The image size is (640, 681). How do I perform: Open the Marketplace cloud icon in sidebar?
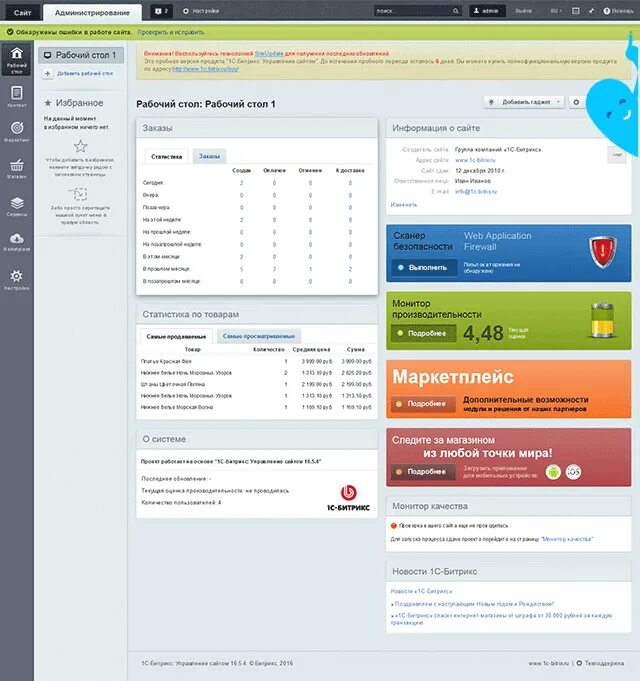point(16,241)
